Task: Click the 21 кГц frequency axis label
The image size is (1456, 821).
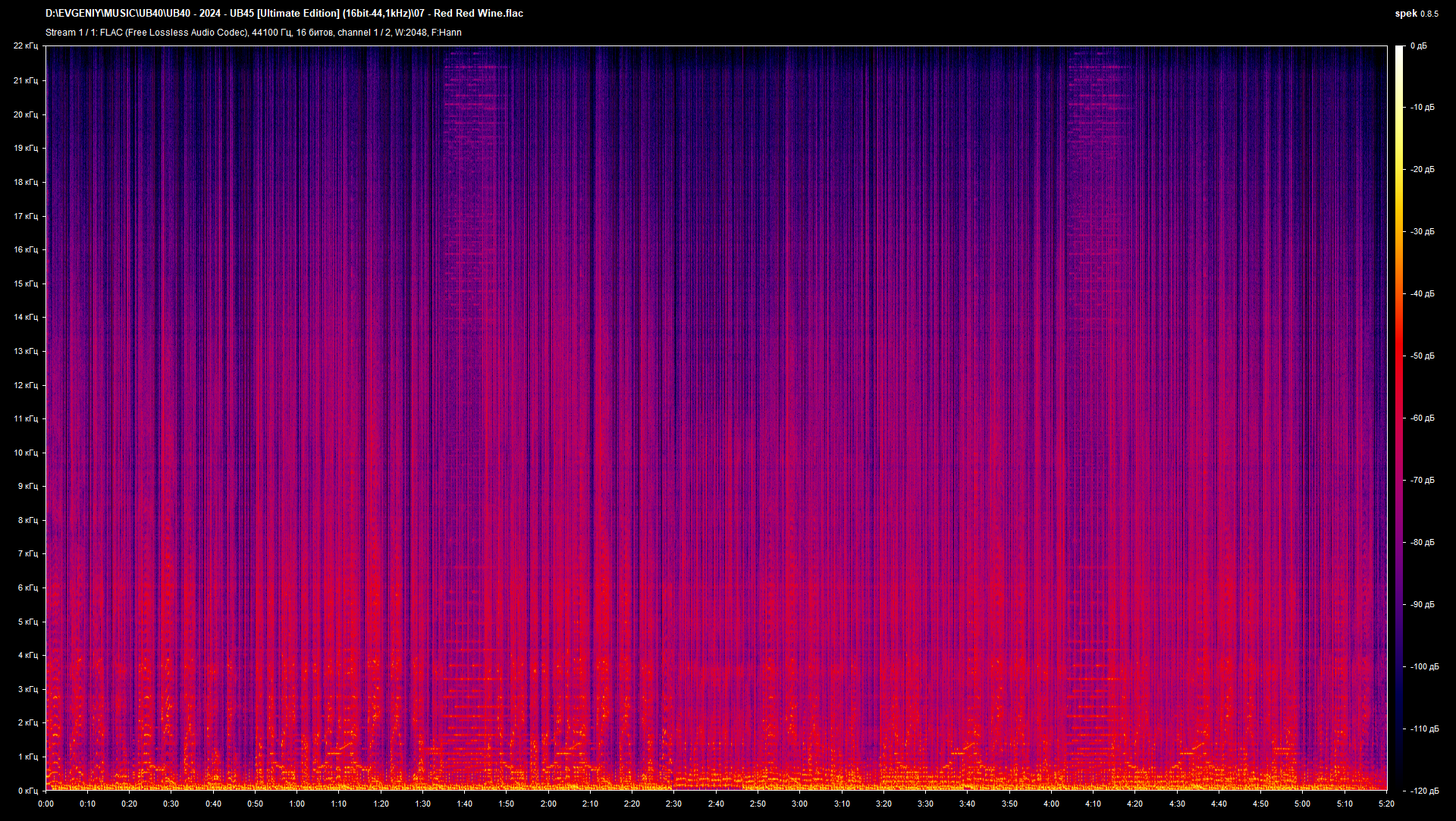Action: pyautogui.click(x=26, y=80)
